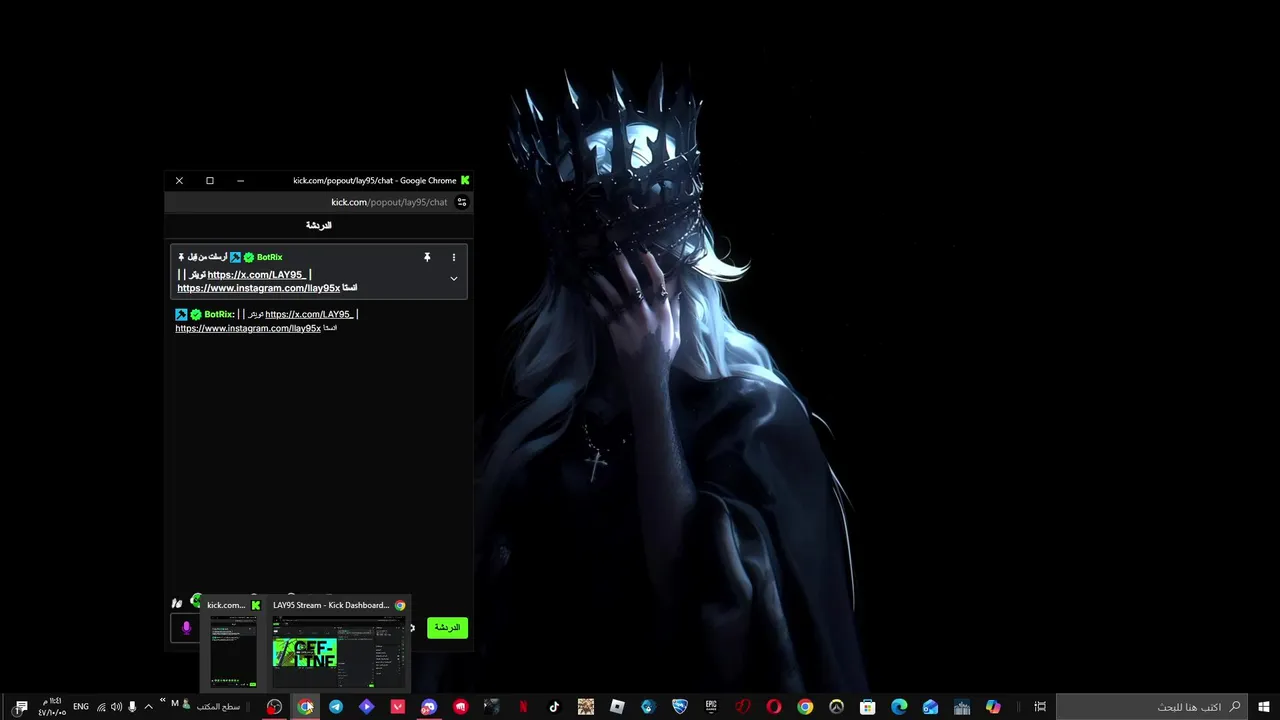Click Kick logo in window title bar
This screenshot has height=720, width=1280.
[x=465, y=181]
